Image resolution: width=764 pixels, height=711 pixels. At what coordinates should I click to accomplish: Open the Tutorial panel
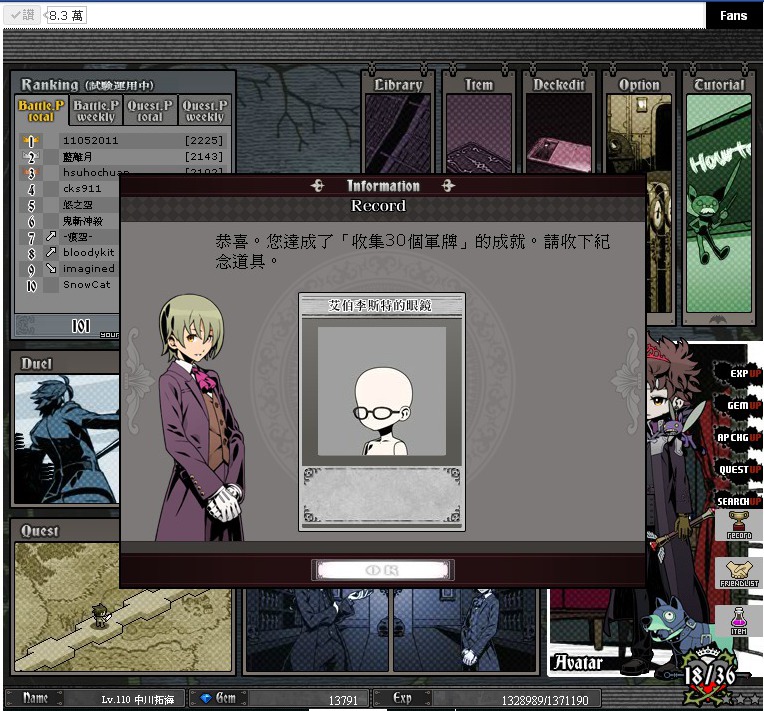click(x=719, y=197)
